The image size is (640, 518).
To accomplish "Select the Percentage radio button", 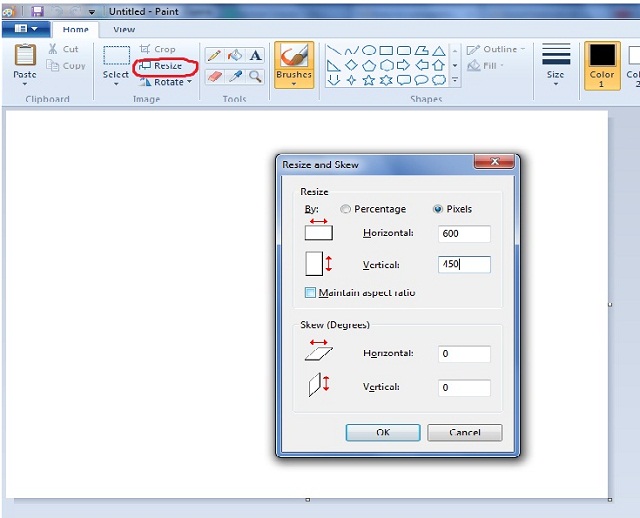I will pyautogui.click(x=346, y=209).
